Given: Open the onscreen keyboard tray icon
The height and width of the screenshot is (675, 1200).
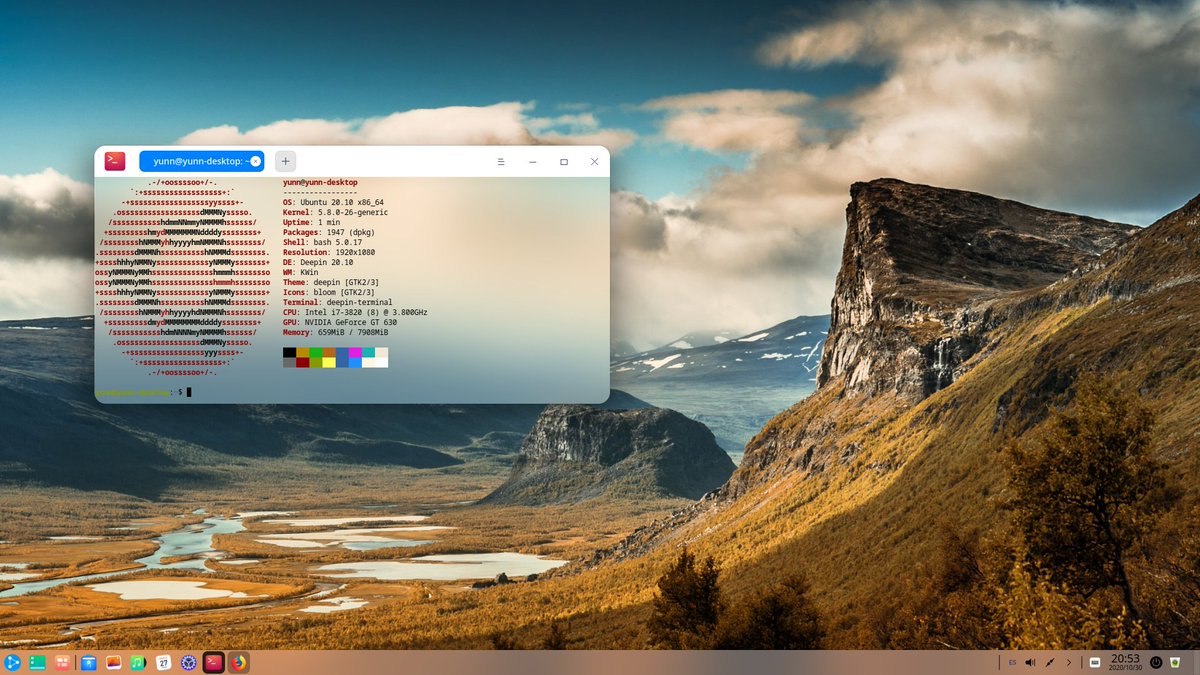Looking at the screenshot, I should click(x=1095, y=662).
